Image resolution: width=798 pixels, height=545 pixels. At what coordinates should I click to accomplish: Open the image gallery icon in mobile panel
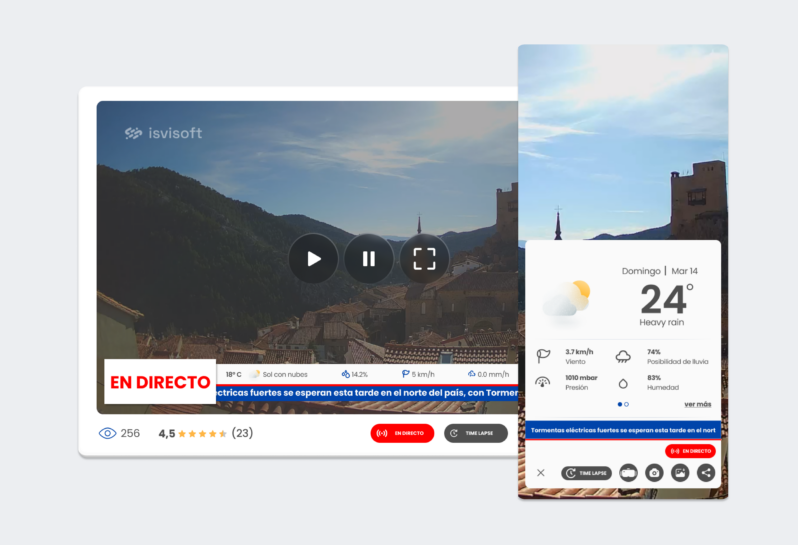point(680,473)
